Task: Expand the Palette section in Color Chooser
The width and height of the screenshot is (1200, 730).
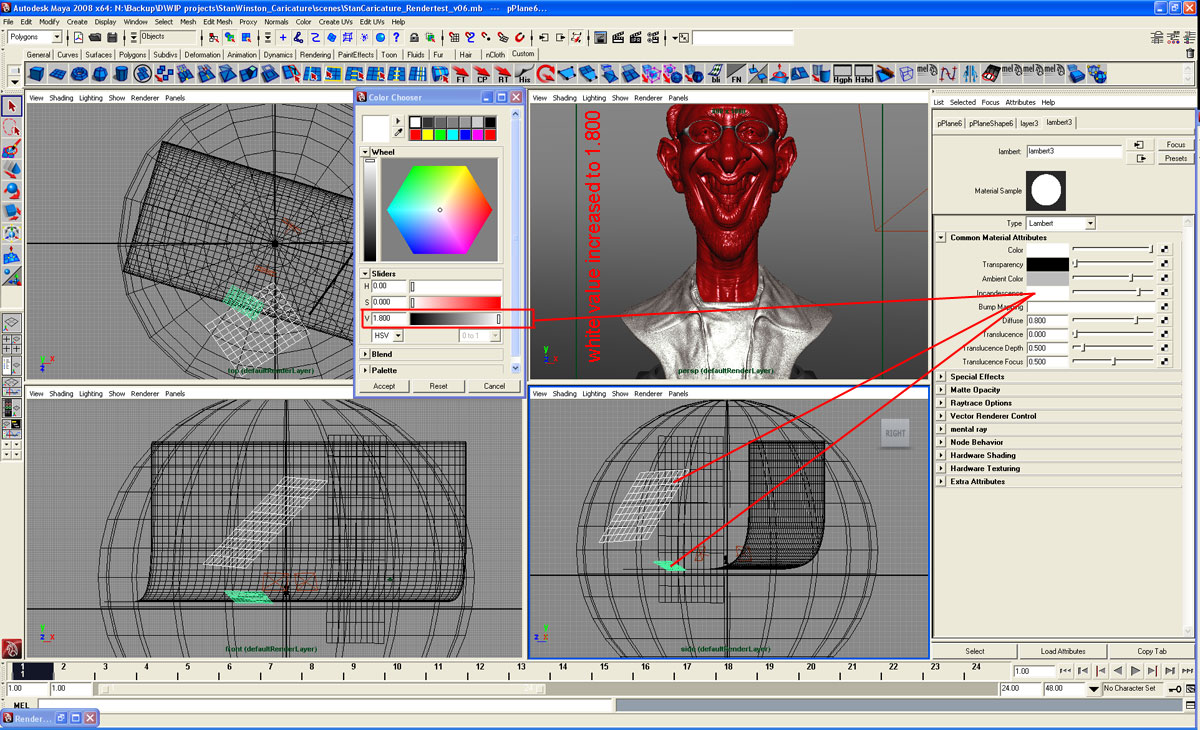Action: (x=366, y=370)
